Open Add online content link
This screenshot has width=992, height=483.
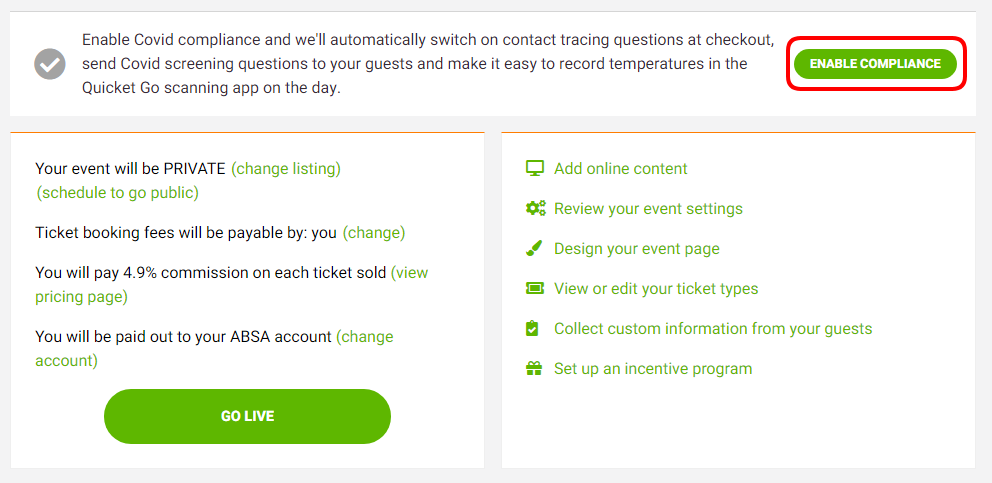click(620, 169)
